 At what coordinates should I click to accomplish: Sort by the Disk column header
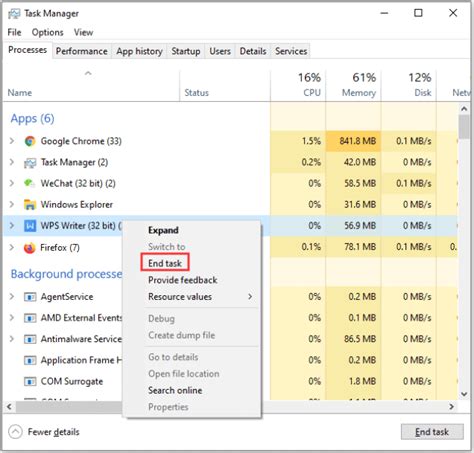[409, 86]
